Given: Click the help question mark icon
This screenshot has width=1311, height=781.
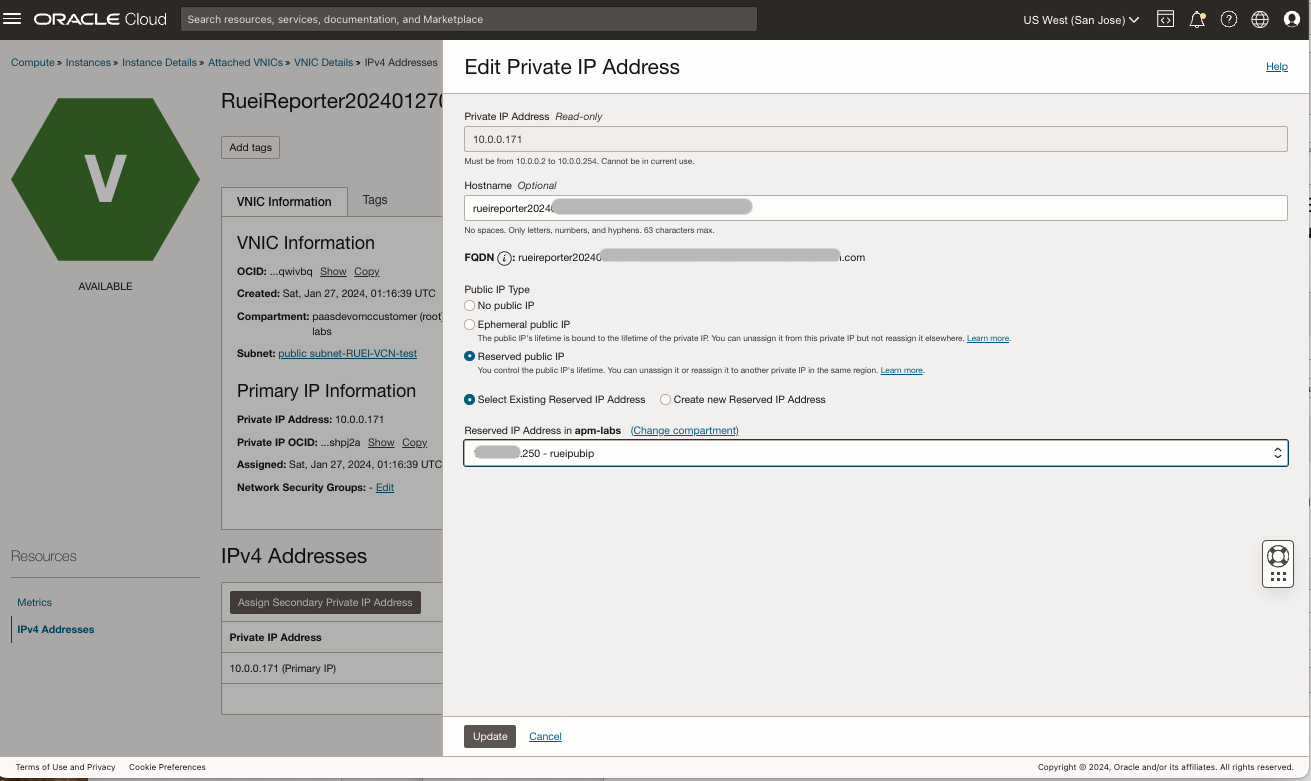Looking at the screenshot, I should [x=1229, y=19].
